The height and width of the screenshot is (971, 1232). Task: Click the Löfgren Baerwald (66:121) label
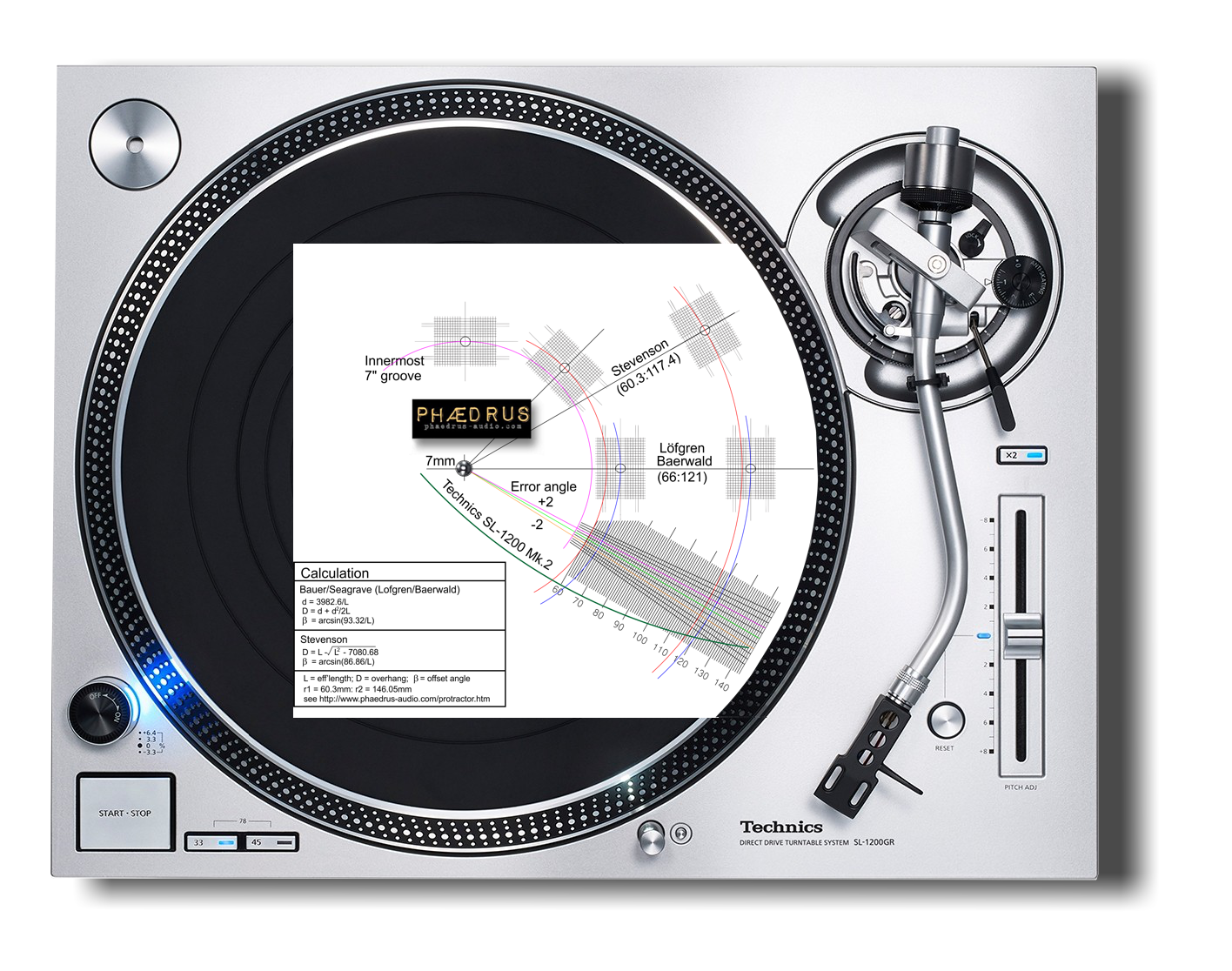(683, 462)
